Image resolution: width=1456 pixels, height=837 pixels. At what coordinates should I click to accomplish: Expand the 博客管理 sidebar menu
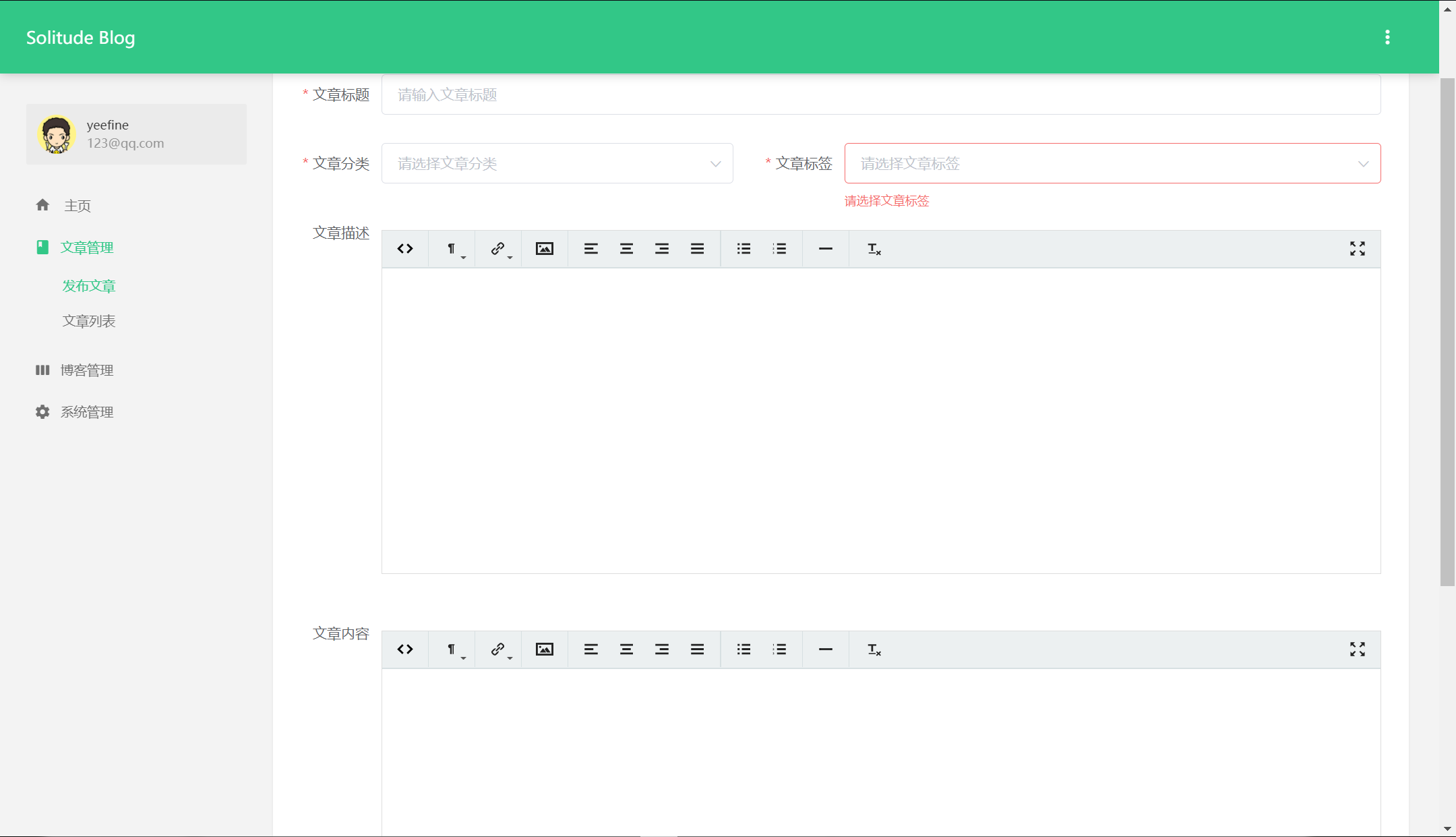tap(86, 370)
